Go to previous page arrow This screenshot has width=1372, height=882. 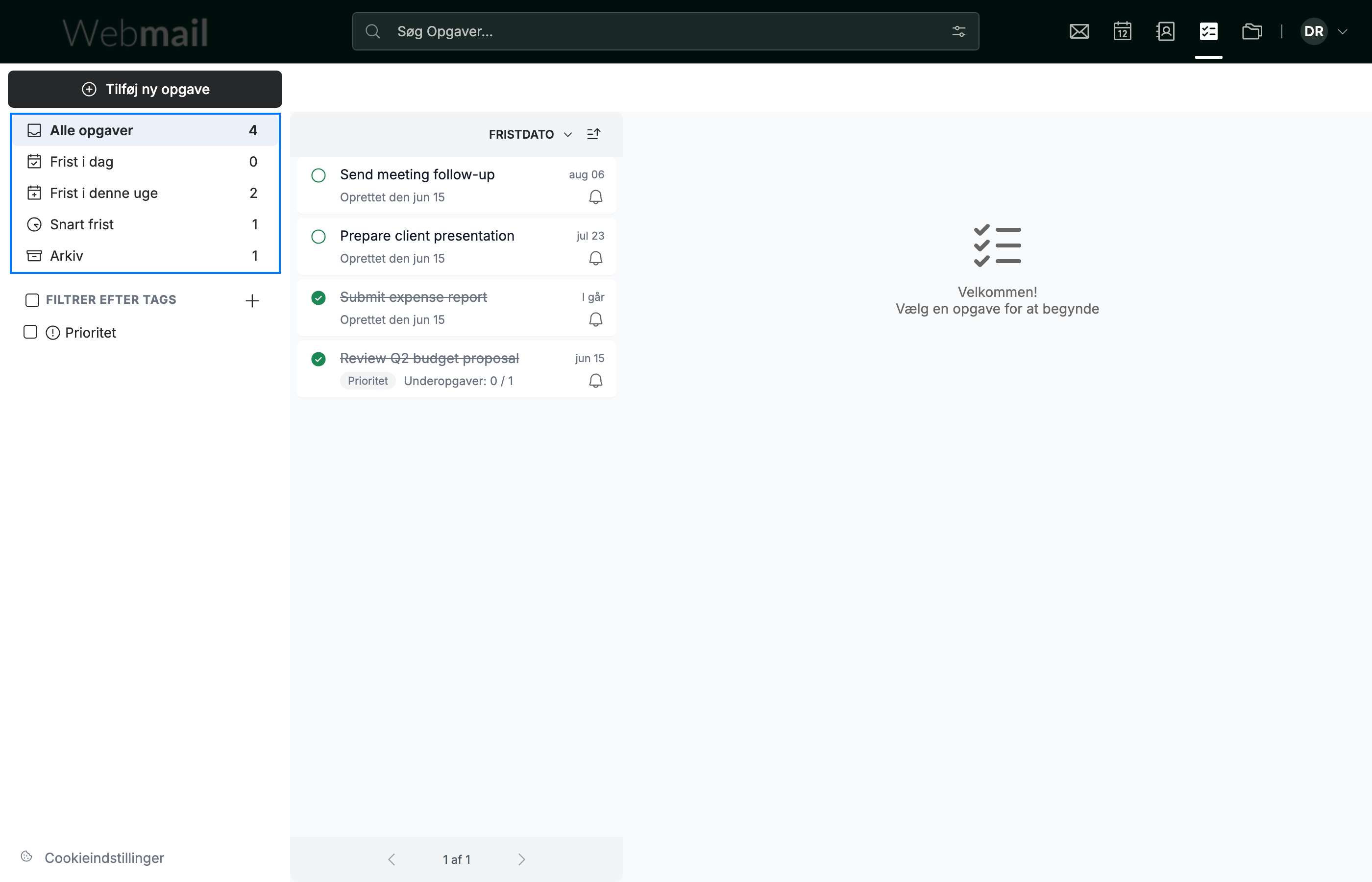pos(392,859)
